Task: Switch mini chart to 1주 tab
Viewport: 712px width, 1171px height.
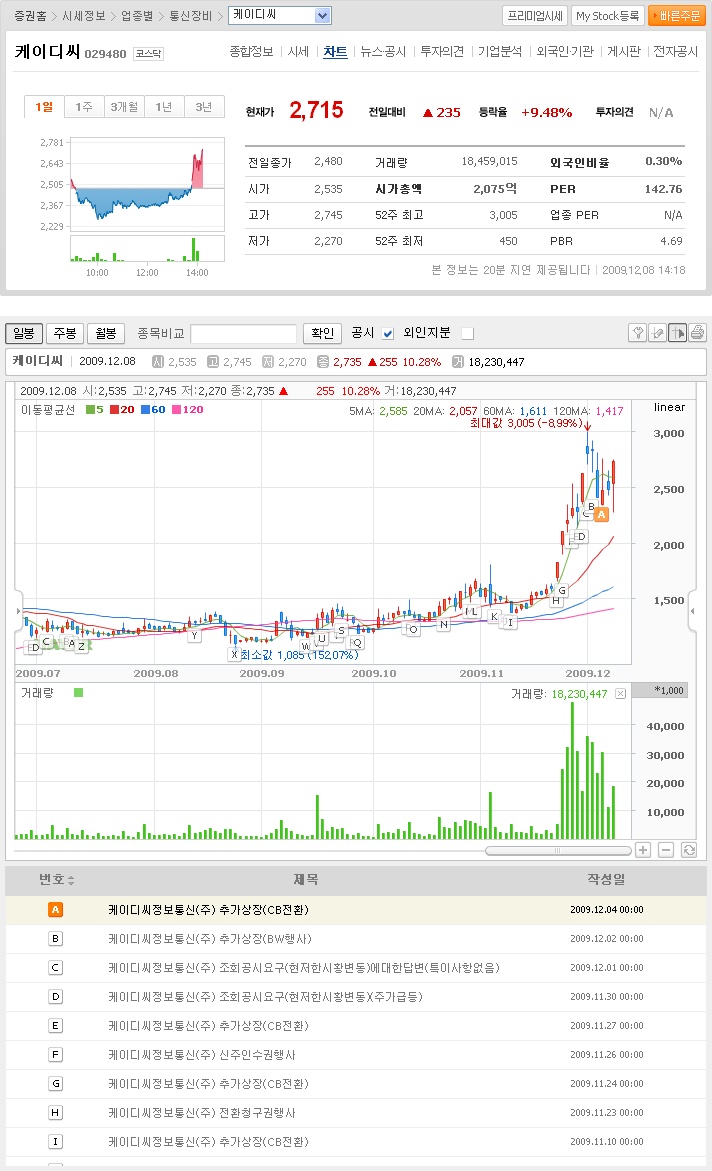Action: pos(84,107)
